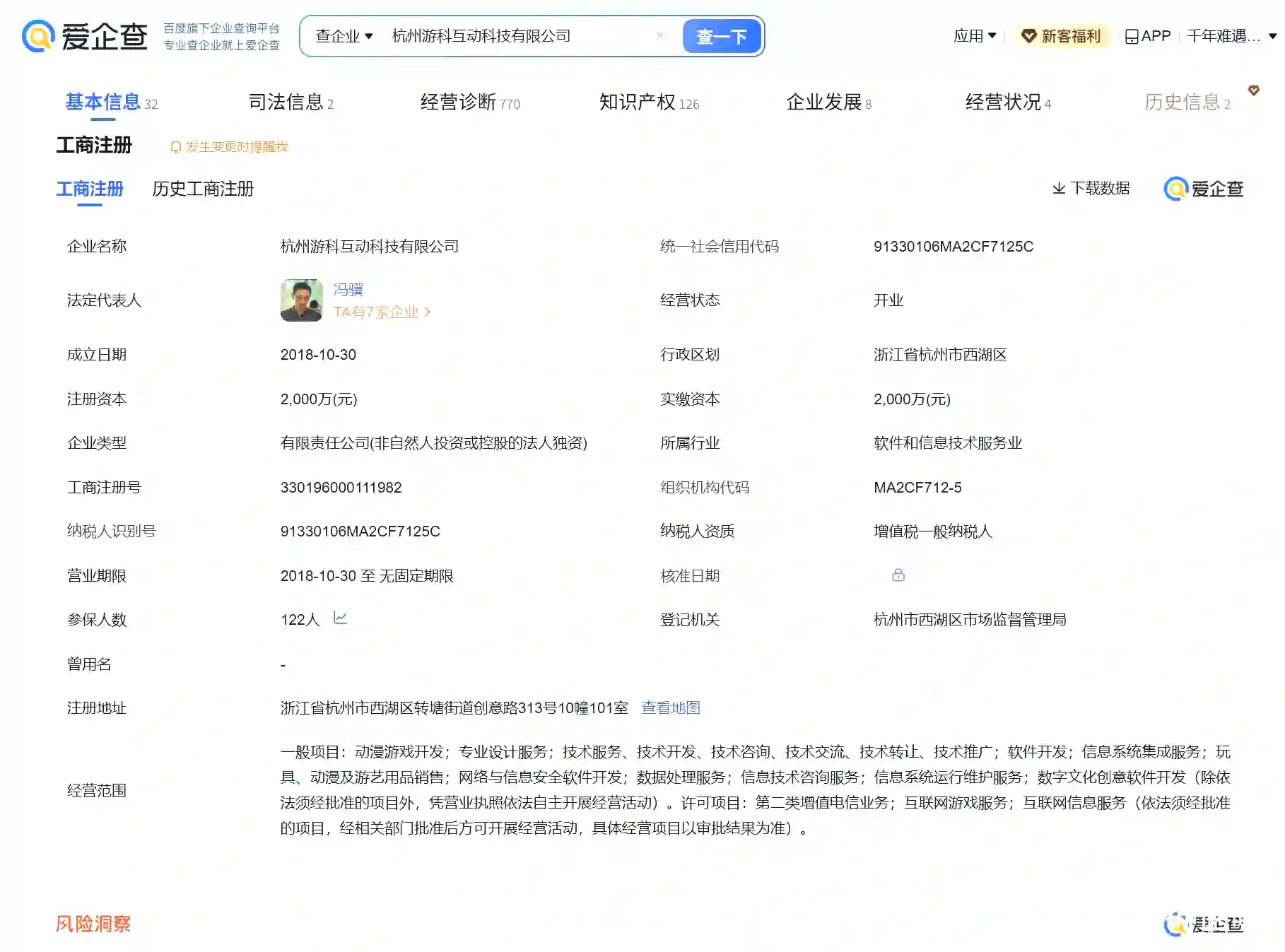Image resolution: width=1285 pixels, height=952 pixels.
Task: Click the 软件和信息技术服务业 industry value
Action: pyautogui.click(x=948, y=443)
